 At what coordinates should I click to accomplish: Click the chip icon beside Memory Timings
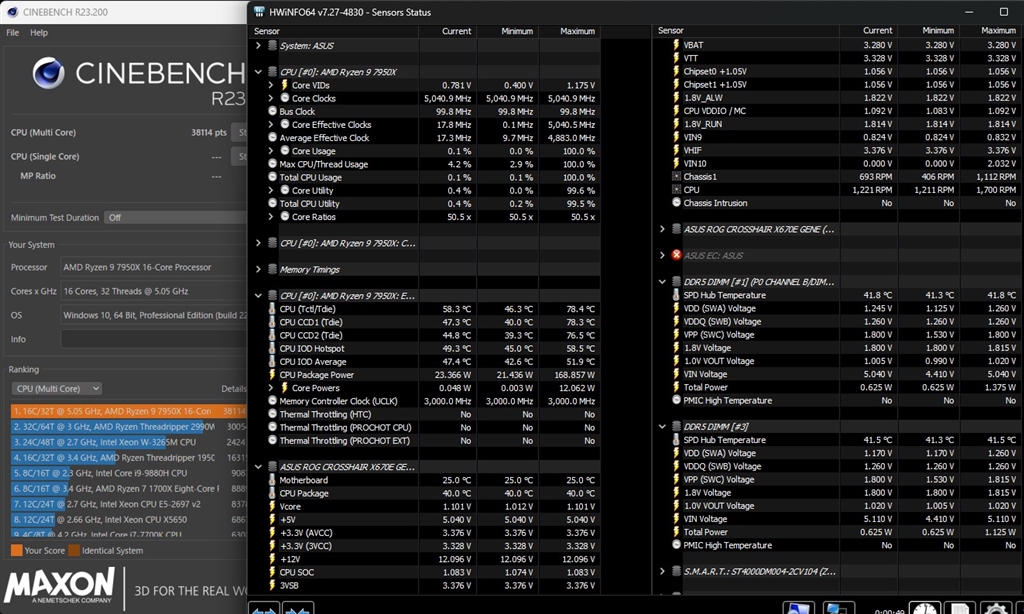272,269
